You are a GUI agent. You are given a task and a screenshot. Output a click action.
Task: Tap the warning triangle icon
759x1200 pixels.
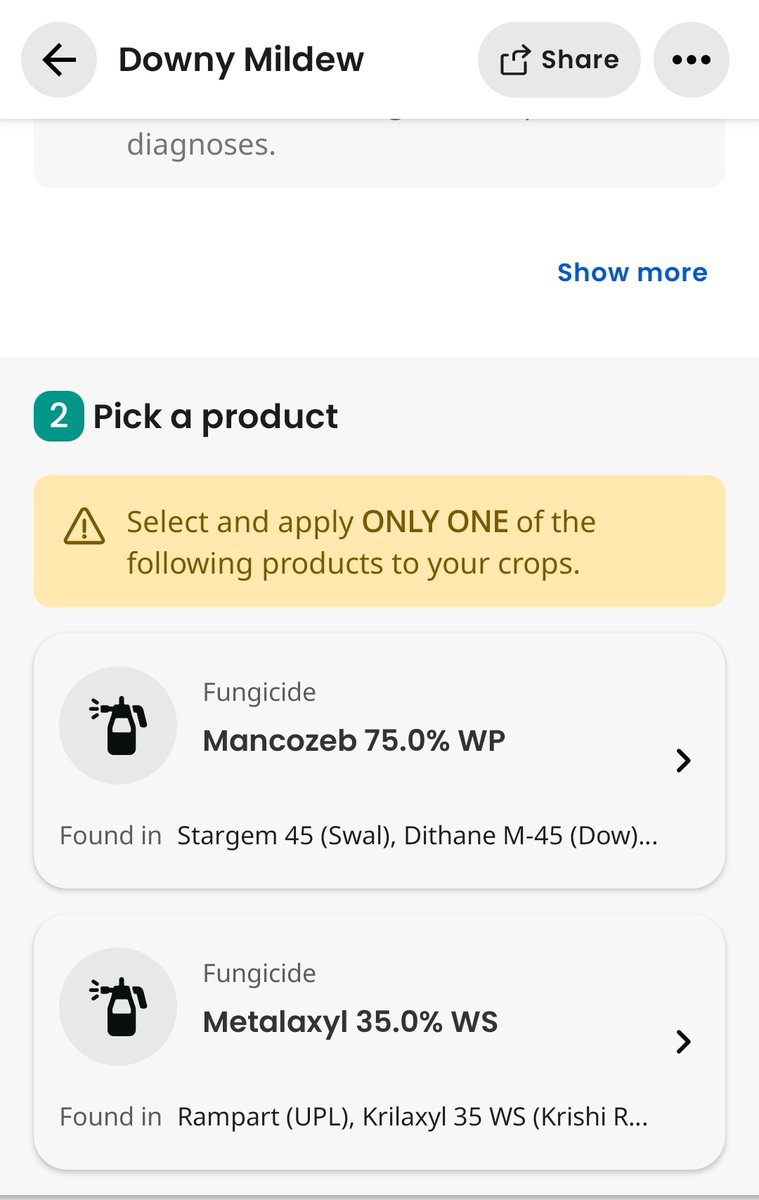84,524
